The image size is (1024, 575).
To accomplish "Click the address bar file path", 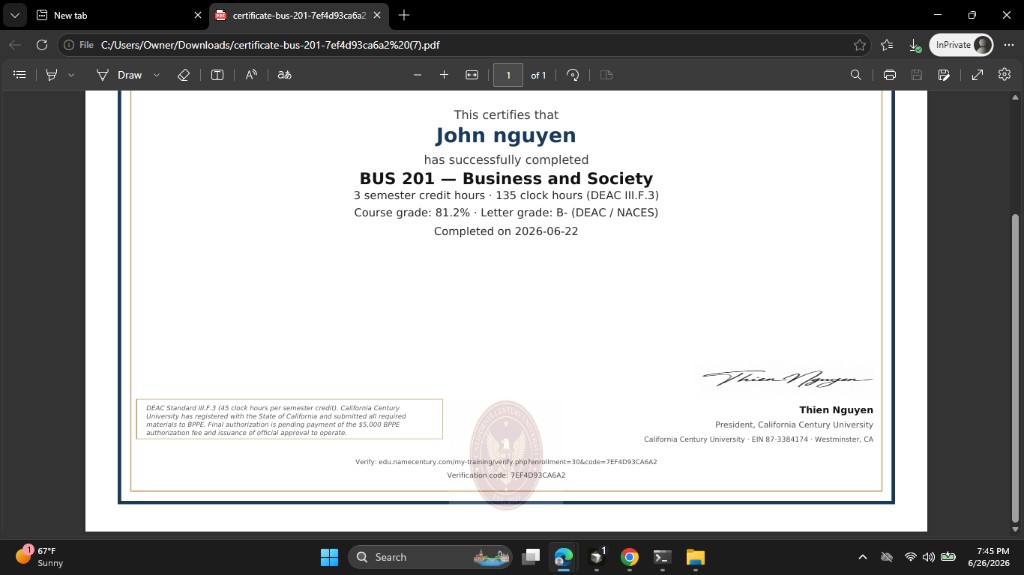I will [270, 45].
